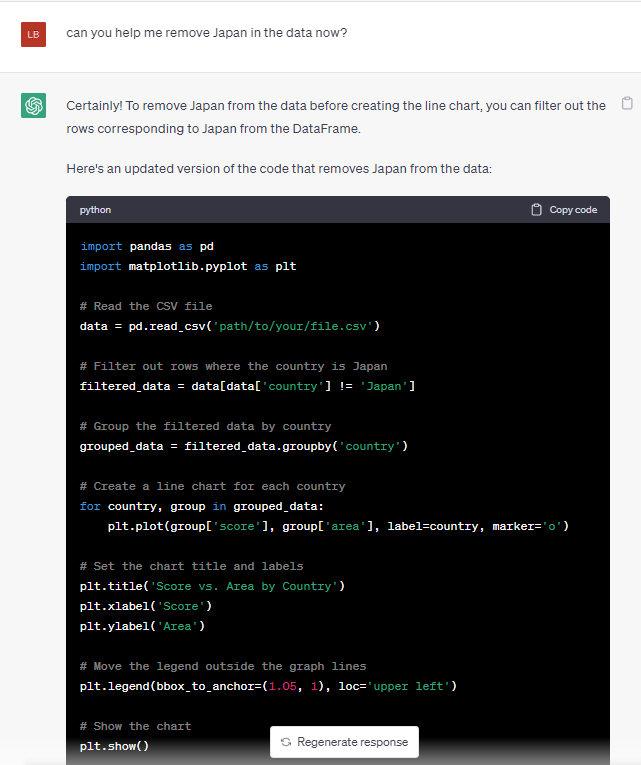Click the 'Certainly!' response paragraph

335,117
